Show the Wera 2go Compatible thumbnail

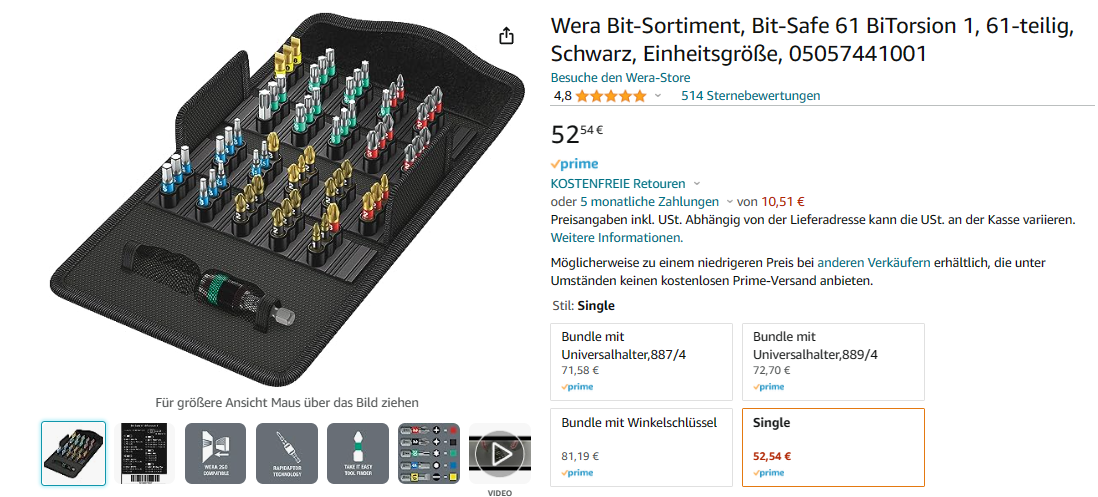(216, 454)
